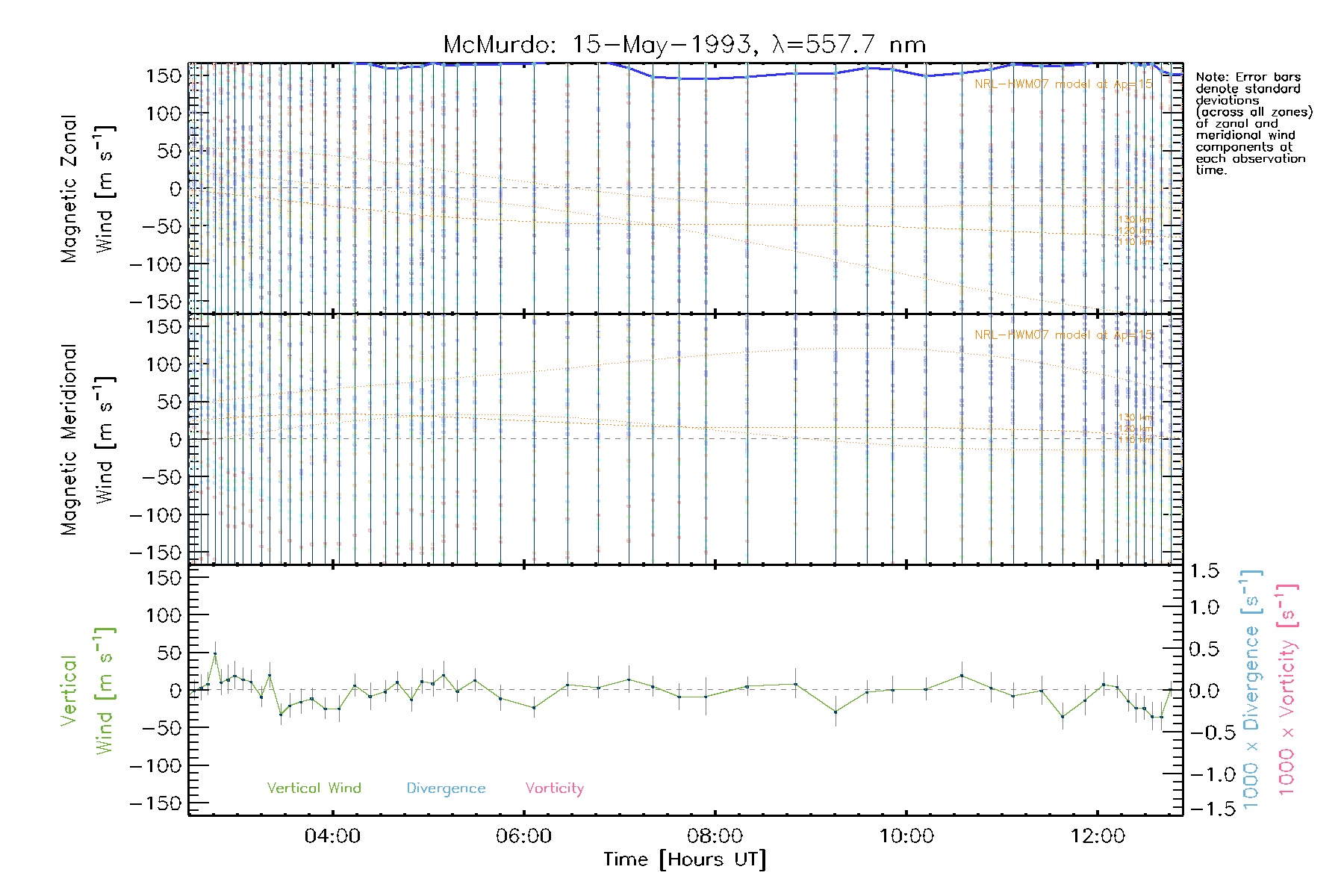The image size is (1344, 896).
Task: Click the Magnetic Zonal Wind axis title
Action: click(87, 189)
